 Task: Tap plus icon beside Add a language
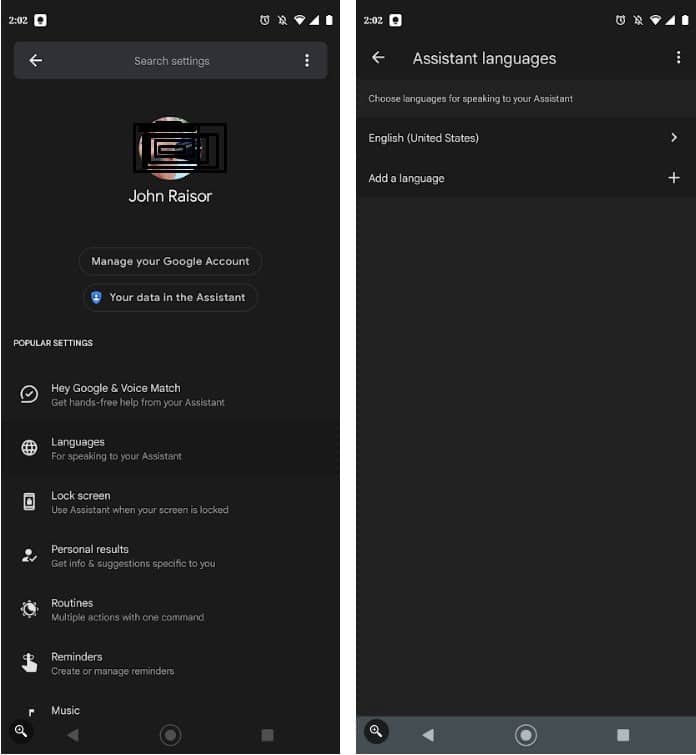click(674, 178)
